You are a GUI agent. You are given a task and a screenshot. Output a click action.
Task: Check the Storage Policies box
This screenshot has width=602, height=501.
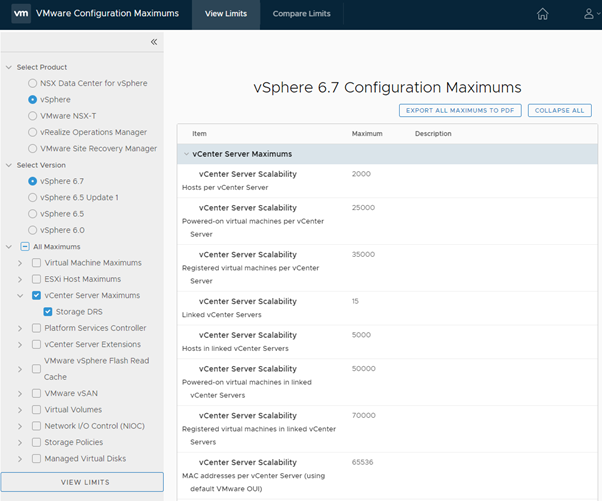coord(36,442)
